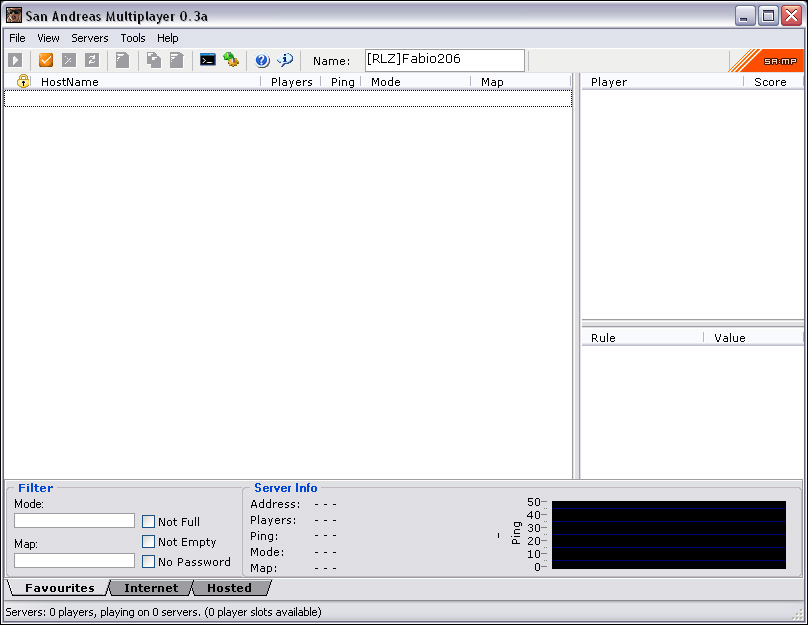Switch to the Internet tab
This screenshot has width=808, height=625.
(x=150, y=588)
